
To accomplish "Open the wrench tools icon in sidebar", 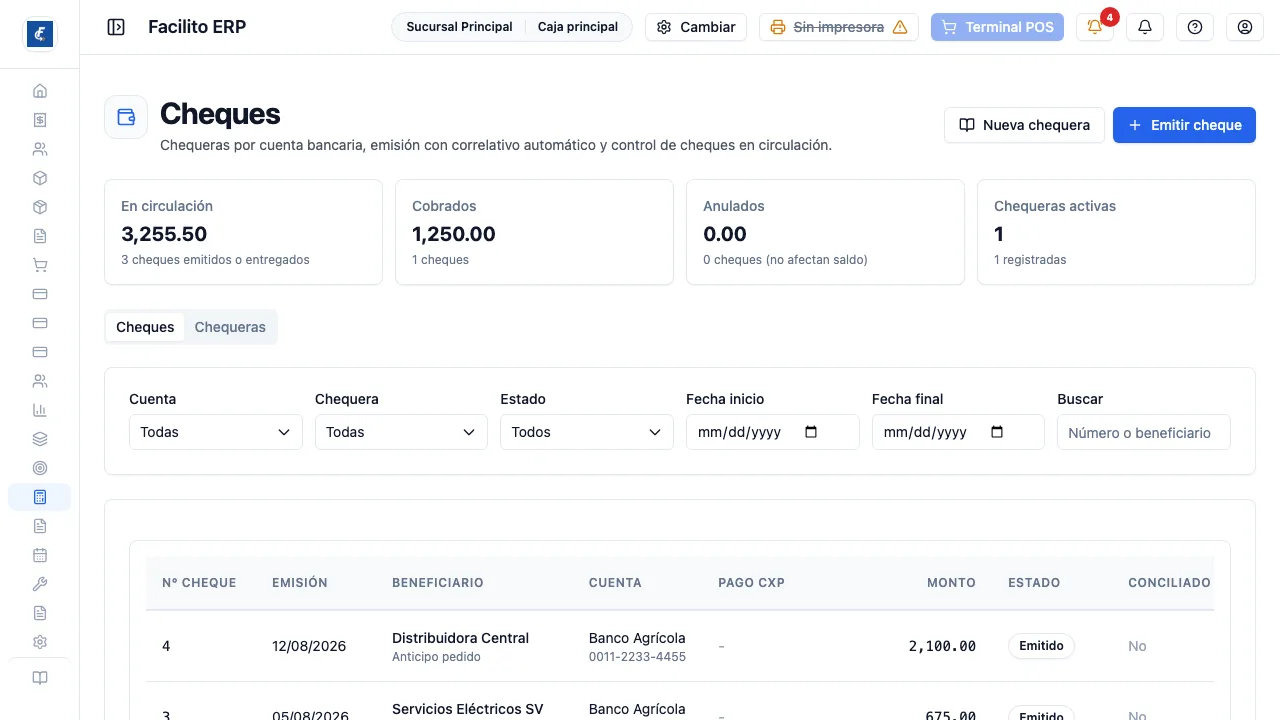I will [40, 584].
